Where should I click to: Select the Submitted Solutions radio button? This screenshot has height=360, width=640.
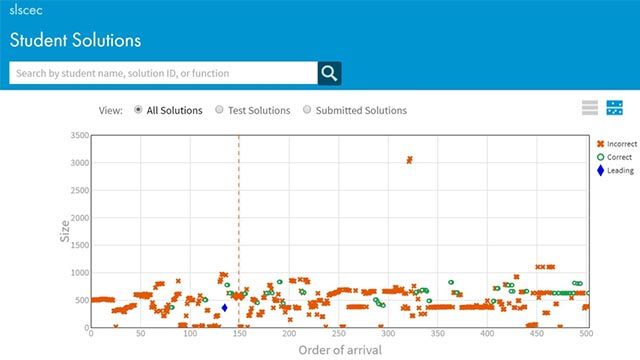(307, 109)
